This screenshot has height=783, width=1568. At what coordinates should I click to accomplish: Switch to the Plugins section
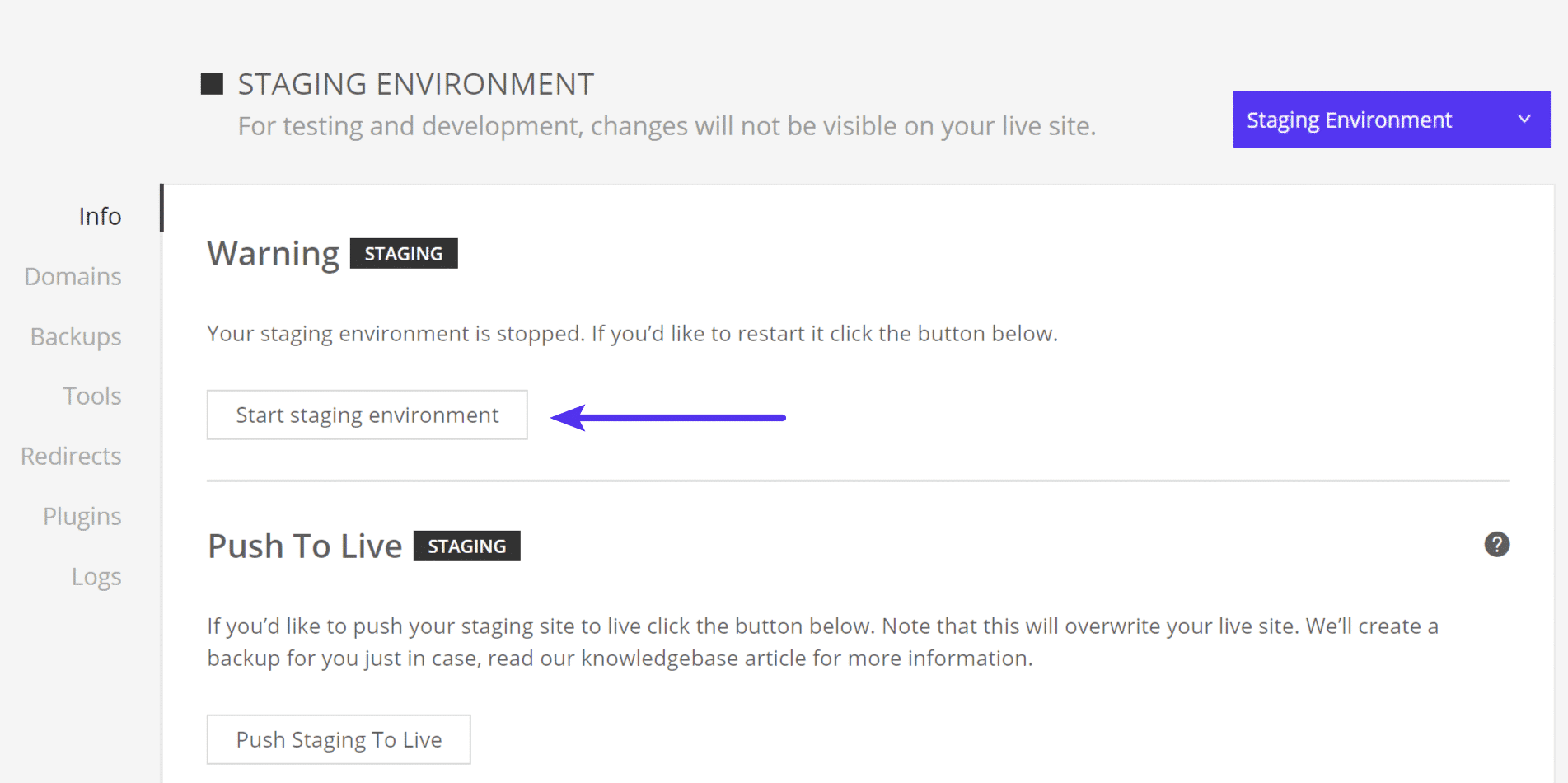point(82,517)
